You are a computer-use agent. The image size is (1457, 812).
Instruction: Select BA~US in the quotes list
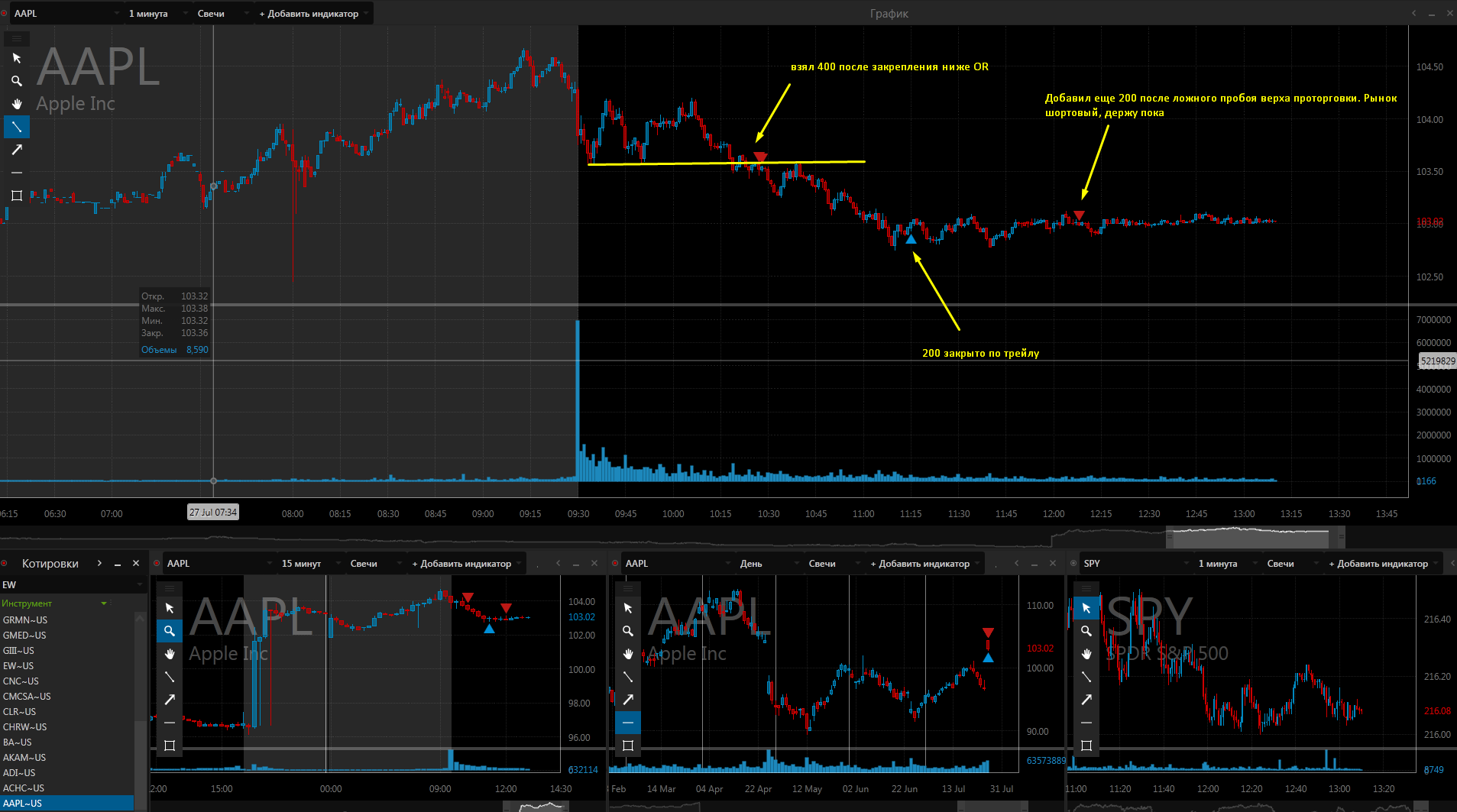click(67, 742)
